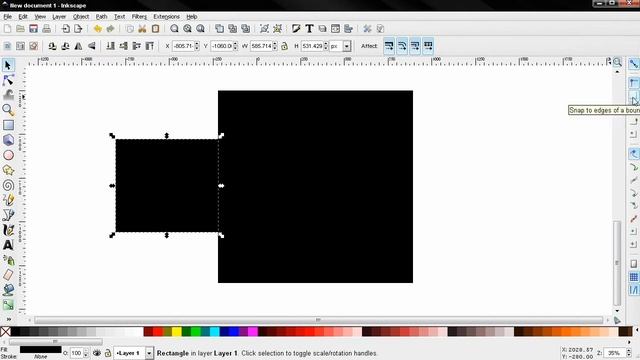Toggle the width/height lock icon
The width and height of the screenshot is (640, 360).
click(284, 46)
